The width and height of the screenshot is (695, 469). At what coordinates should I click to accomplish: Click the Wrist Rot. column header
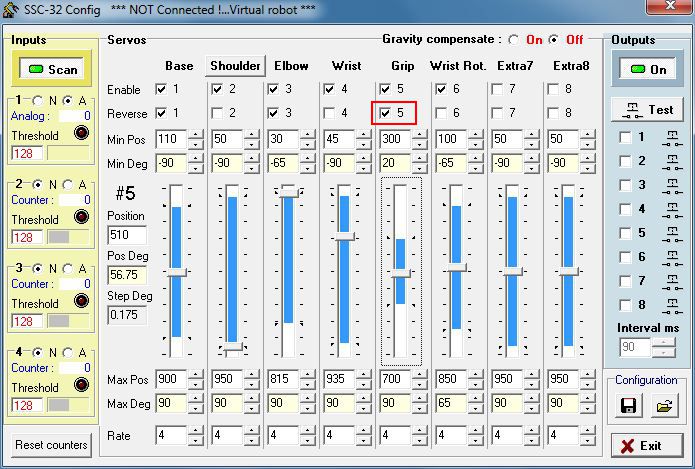[457, 66]
